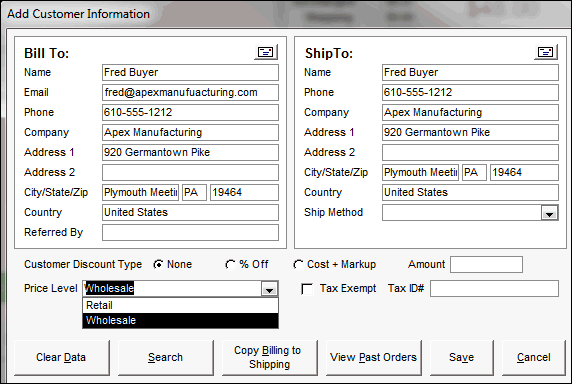
Task: Choose Retail from Price Level list
Action: tap(180, 305)
